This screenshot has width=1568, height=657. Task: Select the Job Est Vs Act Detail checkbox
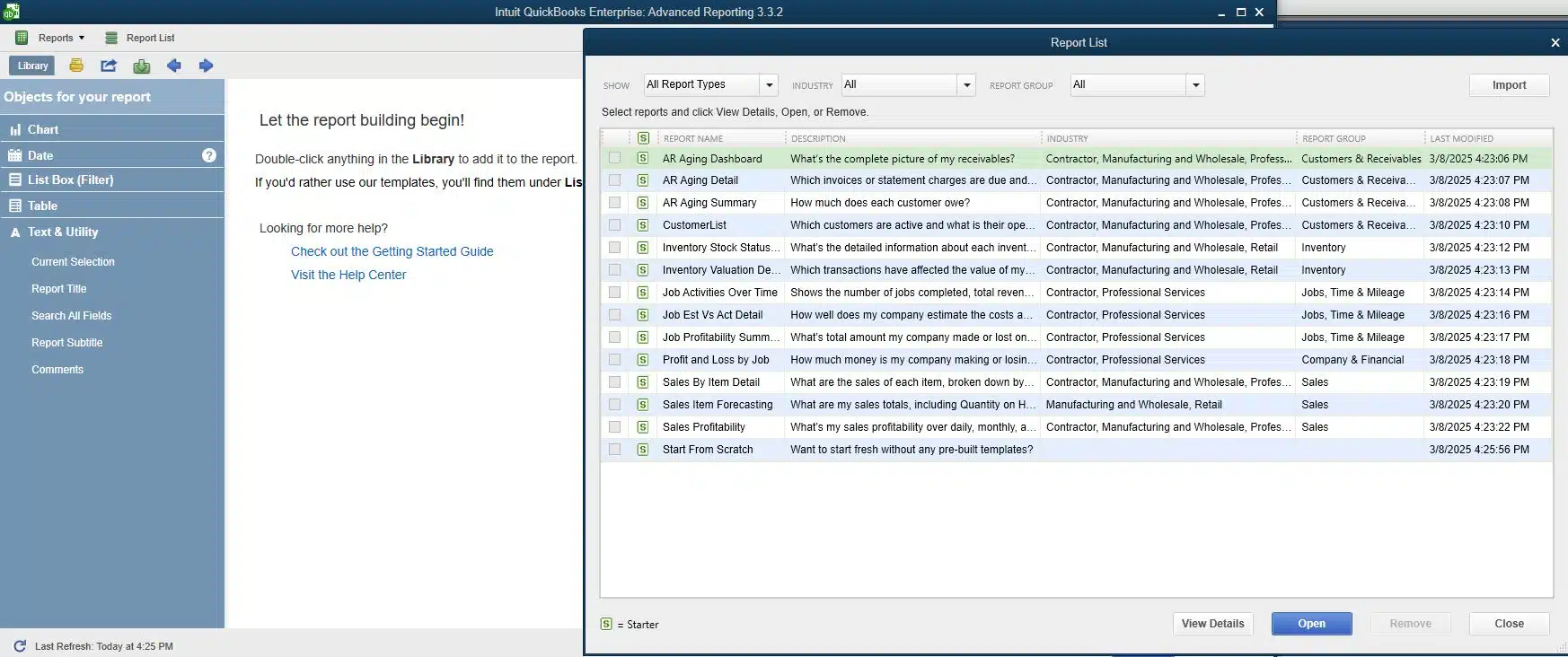tap(614, 315)
